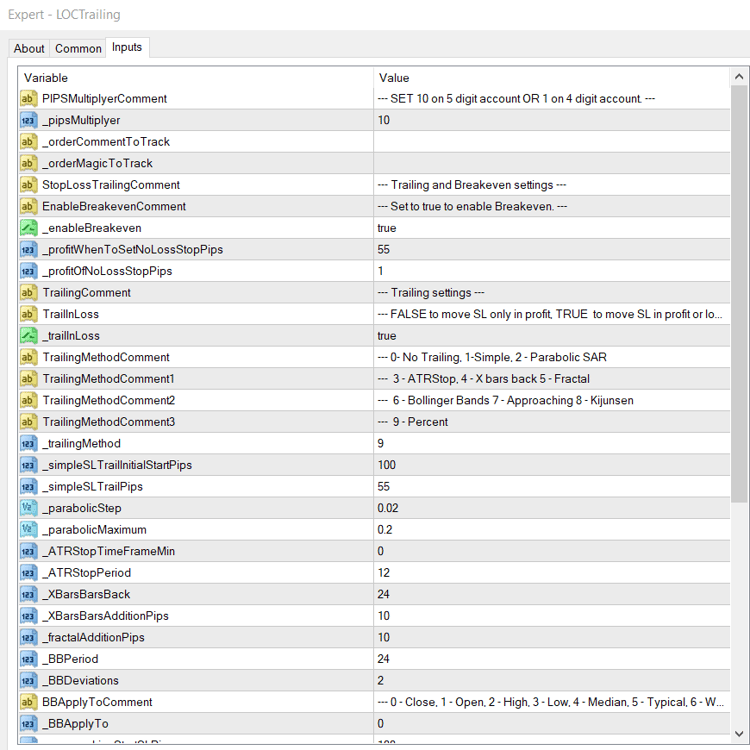Click the integer icon next to _pipsMultiplyer

click(x=28, y=120)
